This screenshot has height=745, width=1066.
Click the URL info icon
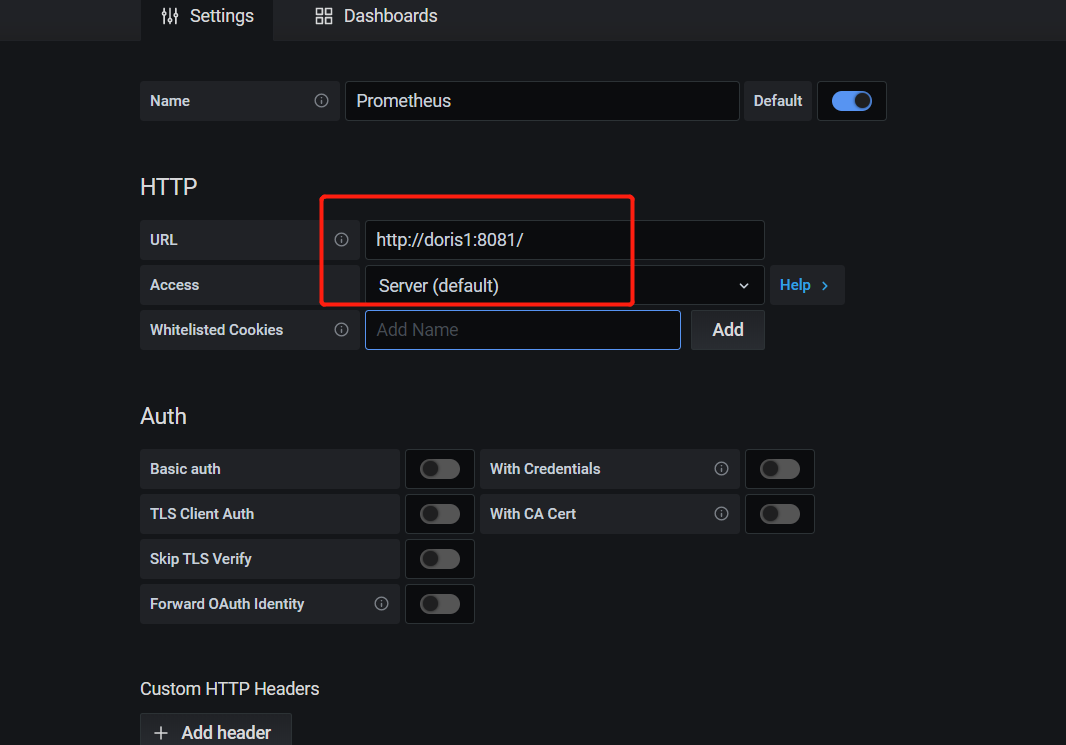(x=341, y=239)
